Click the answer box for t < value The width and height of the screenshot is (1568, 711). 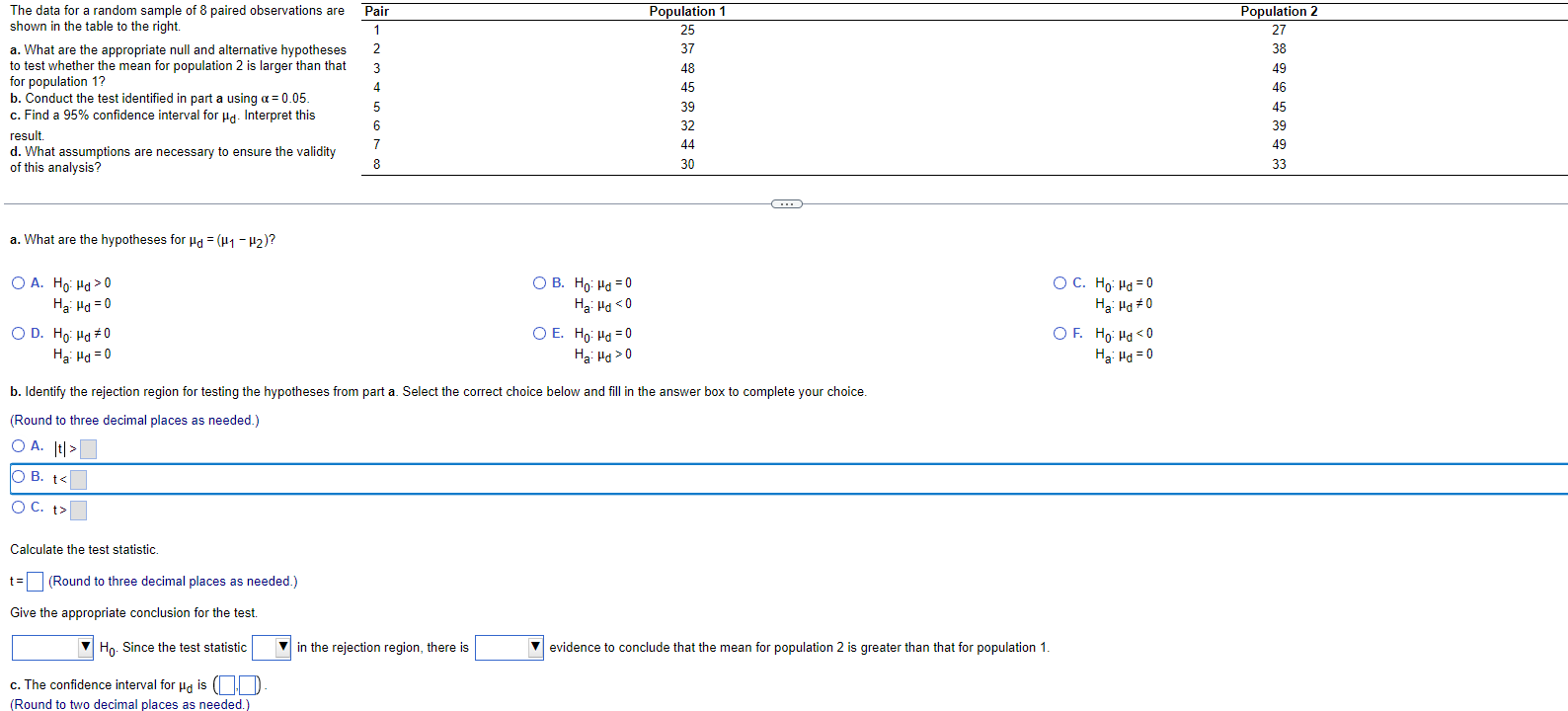click(79, 480)
